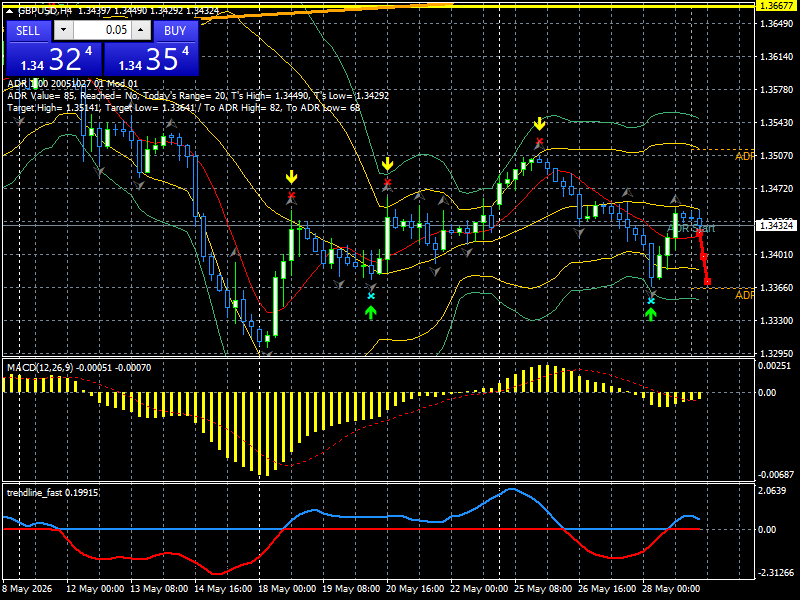Viewport: 800px width, 600px height.
Task: Click the buy ask price 1.34 35 tile
Action: click(x=152, y=59)
